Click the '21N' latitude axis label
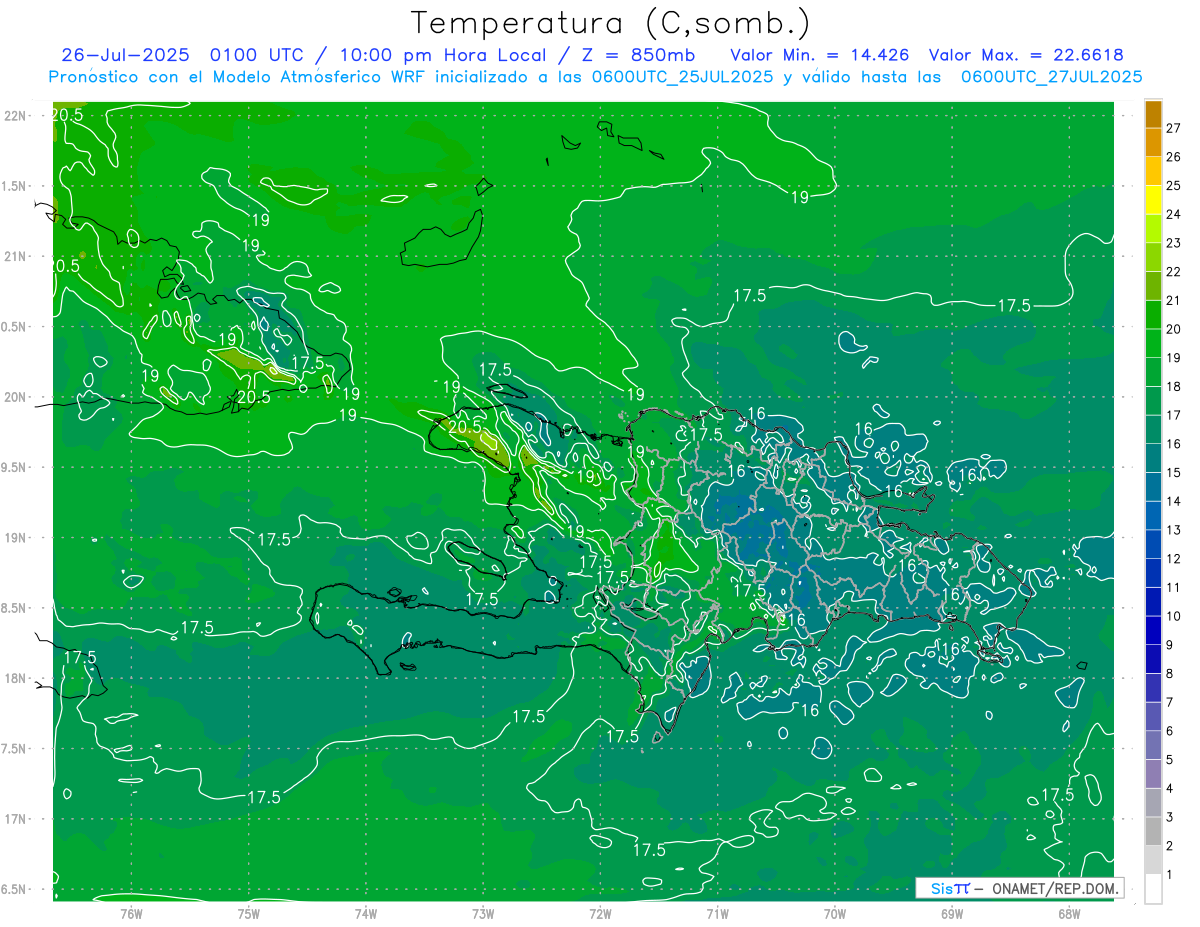Screen dimensions: 1200x927 click(x=14, y=256)
